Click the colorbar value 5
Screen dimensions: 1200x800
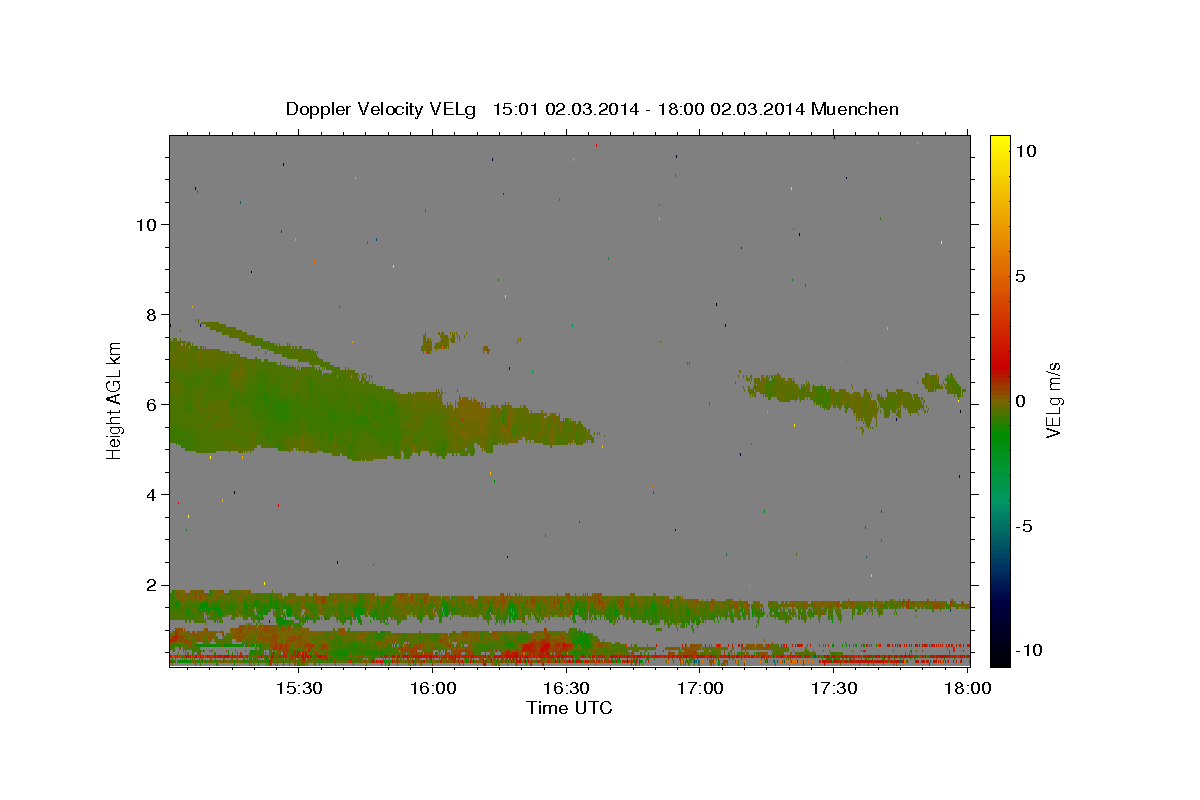(x=1020, y=276)
